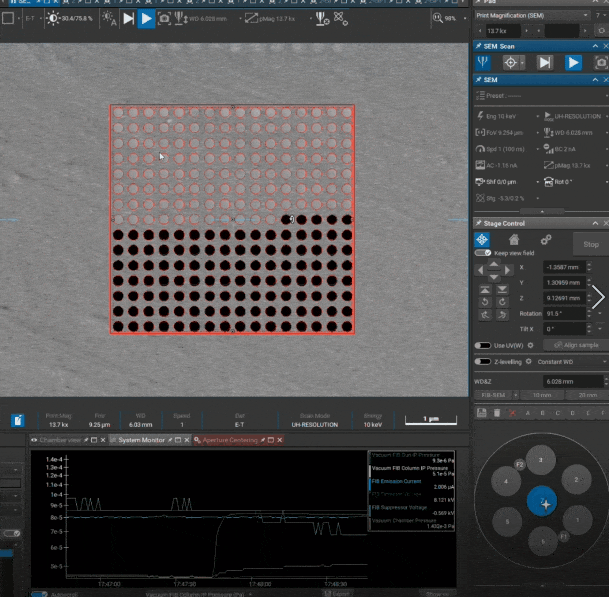Image resolution: width=609 pixels, height=597 pixels.
Task: Enable the Use UV(W) toggle
Action: pos(482,345)
